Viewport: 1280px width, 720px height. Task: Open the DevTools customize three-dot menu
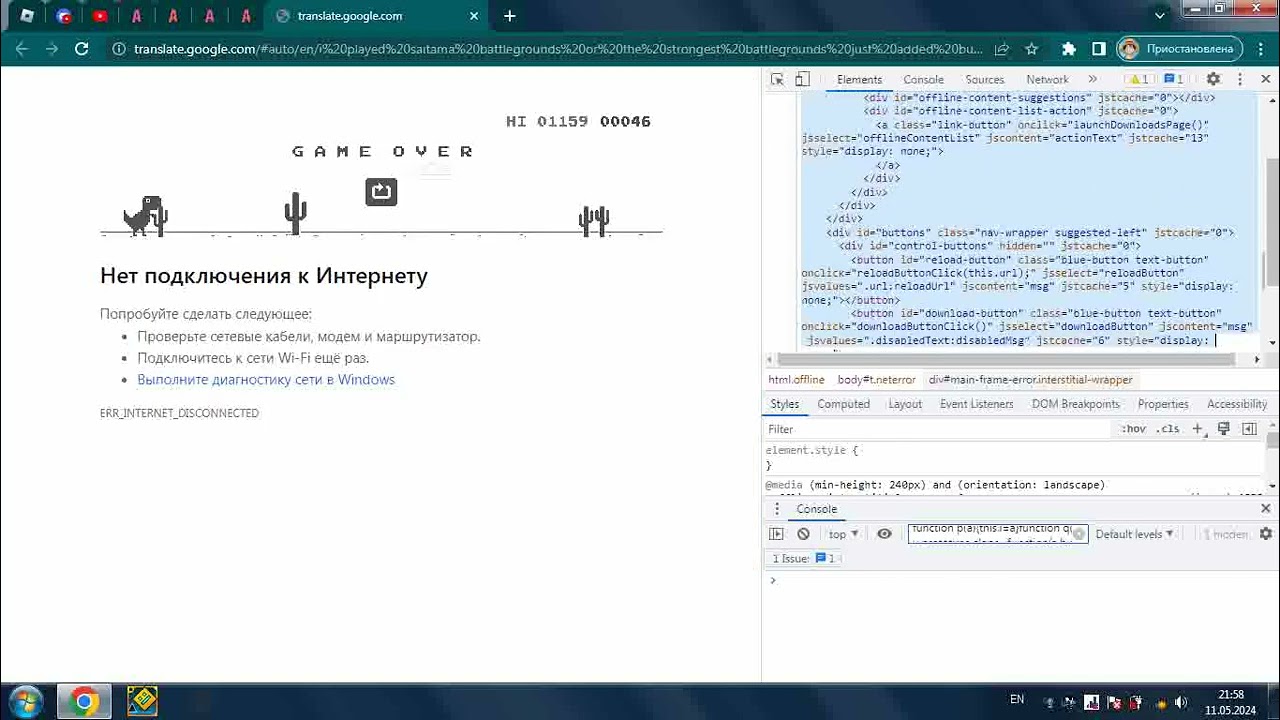[1241, 79]
